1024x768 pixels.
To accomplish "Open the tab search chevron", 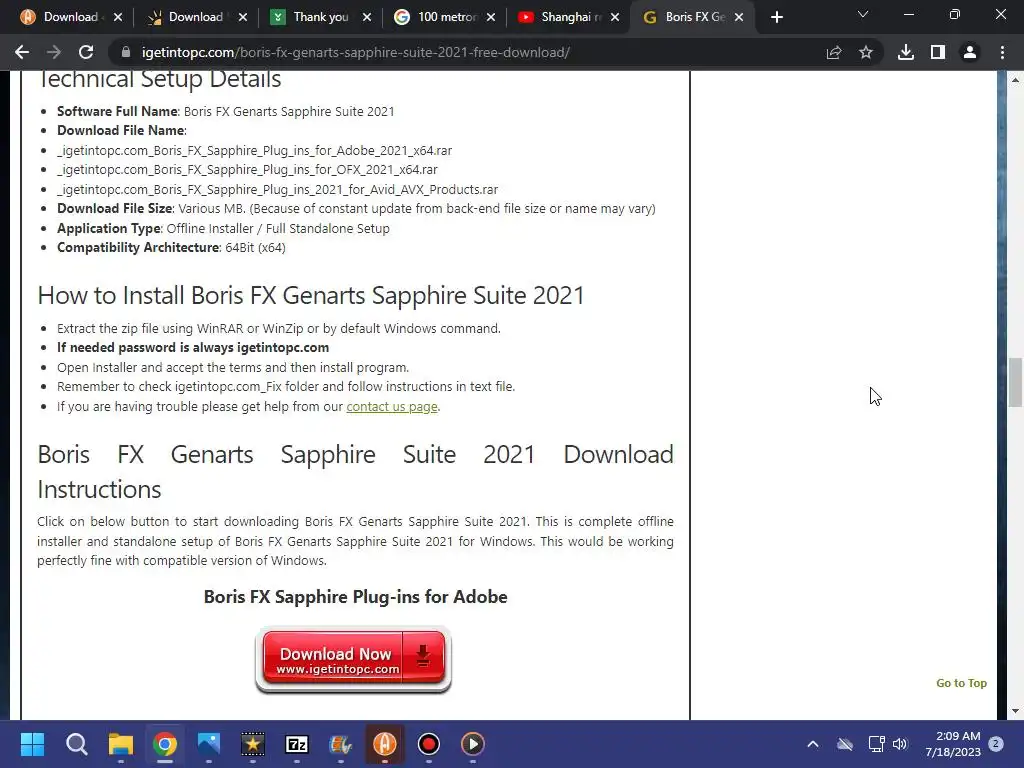I will click(x=863, y=14).
